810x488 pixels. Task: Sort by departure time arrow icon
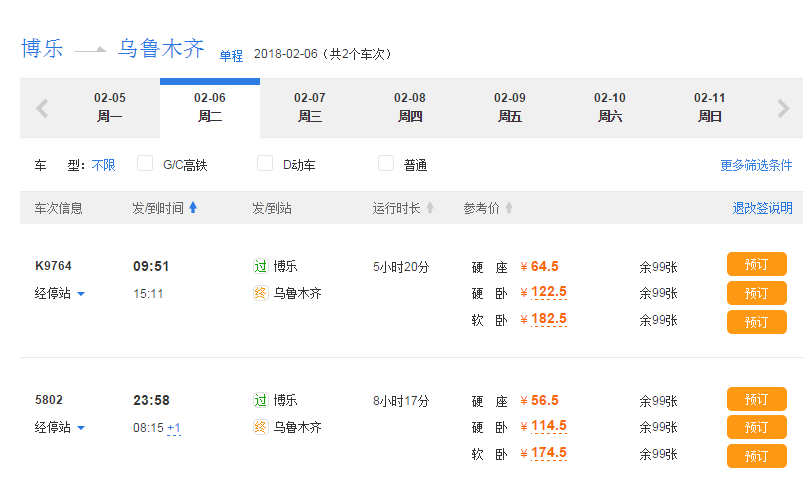(x=193, y=208)
